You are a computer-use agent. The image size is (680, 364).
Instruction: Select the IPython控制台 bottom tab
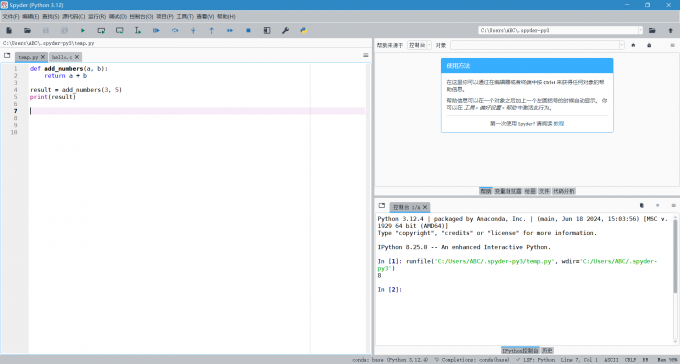[520, 350]
